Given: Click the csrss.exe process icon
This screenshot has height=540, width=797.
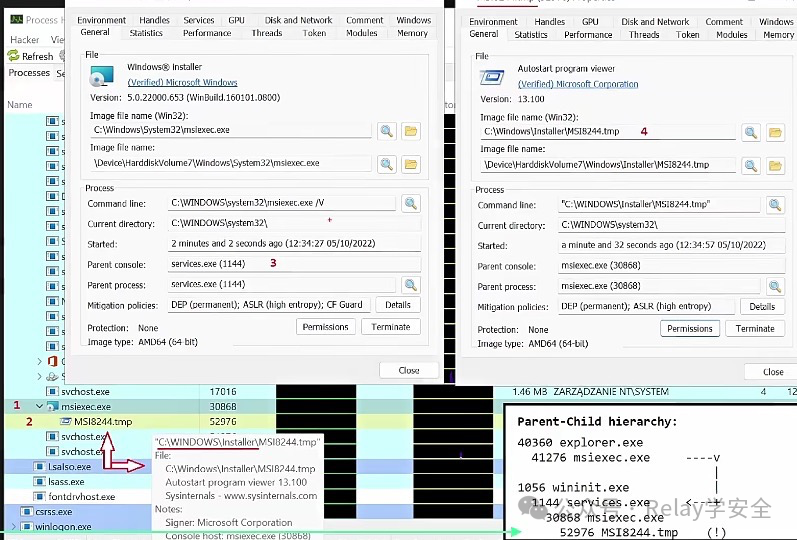Looking at the screenshot, I should pos(26,512).
